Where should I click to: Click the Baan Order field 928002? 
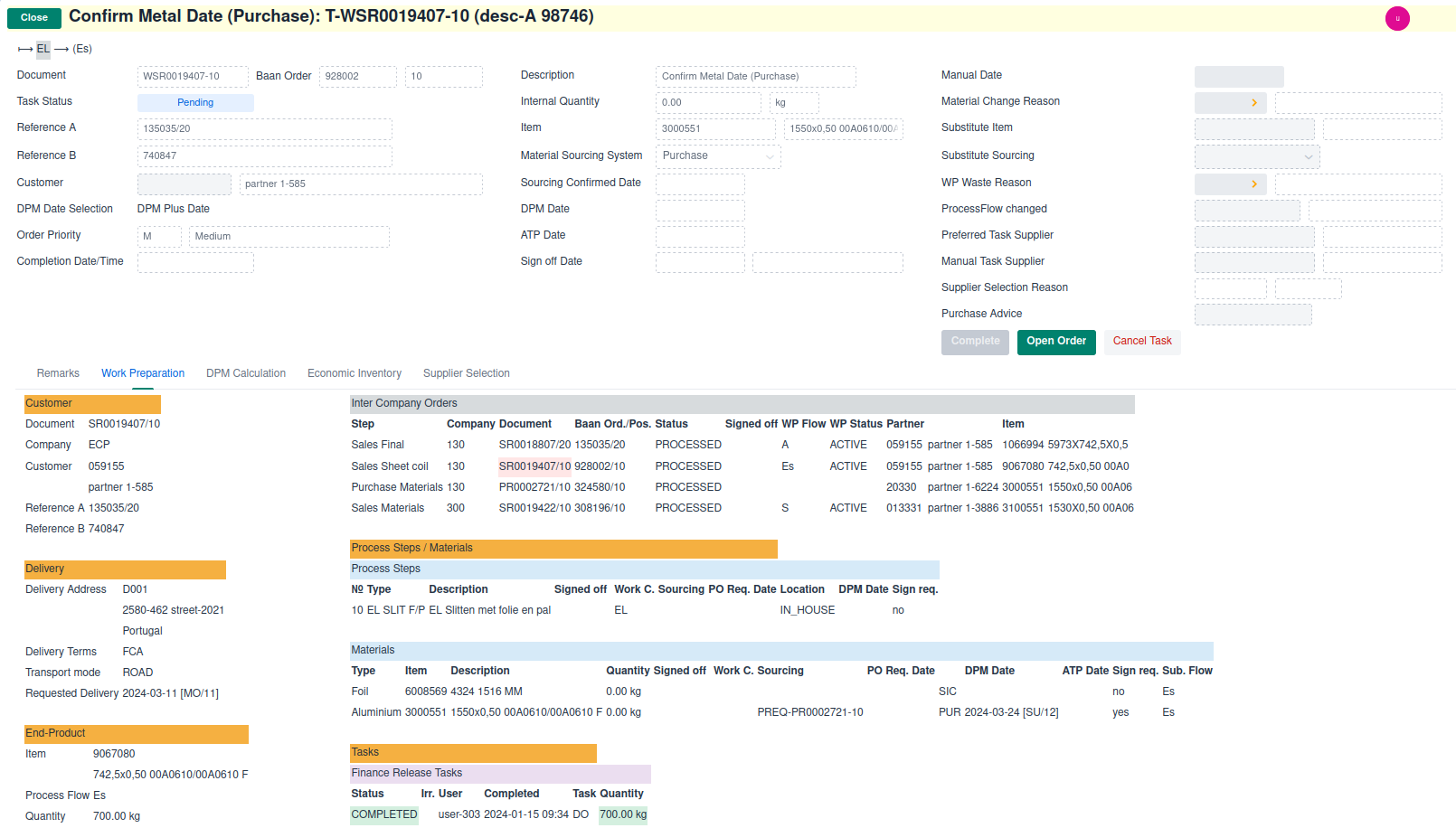(x=358, y=77)
